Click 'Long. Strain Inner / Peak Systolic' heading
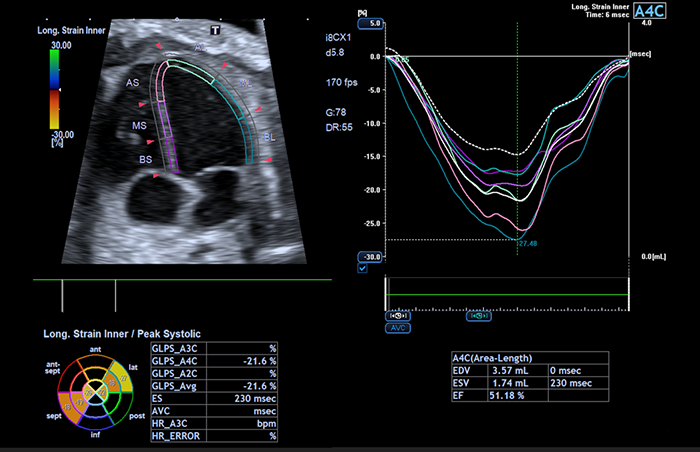This screenshot has height=452, width=700. pos(122,334)
